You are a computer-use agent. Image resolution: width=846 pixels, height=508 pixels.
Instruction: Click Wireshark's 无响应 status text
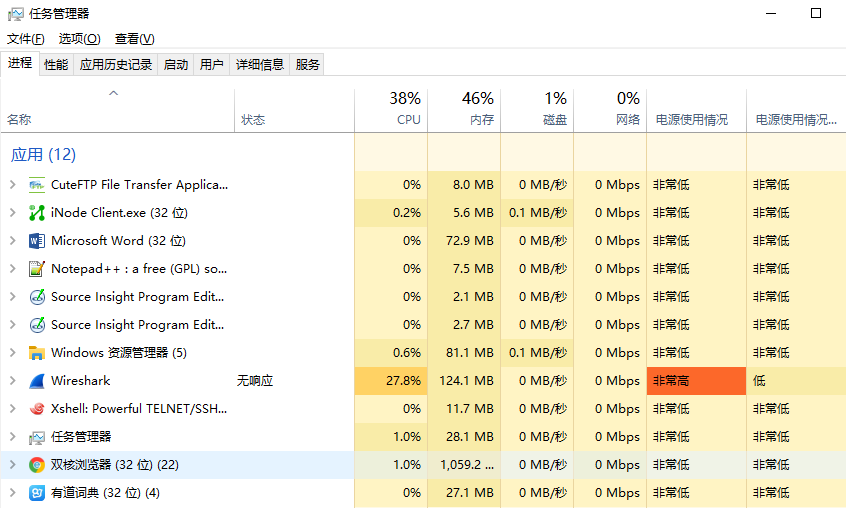pos(255,381)
